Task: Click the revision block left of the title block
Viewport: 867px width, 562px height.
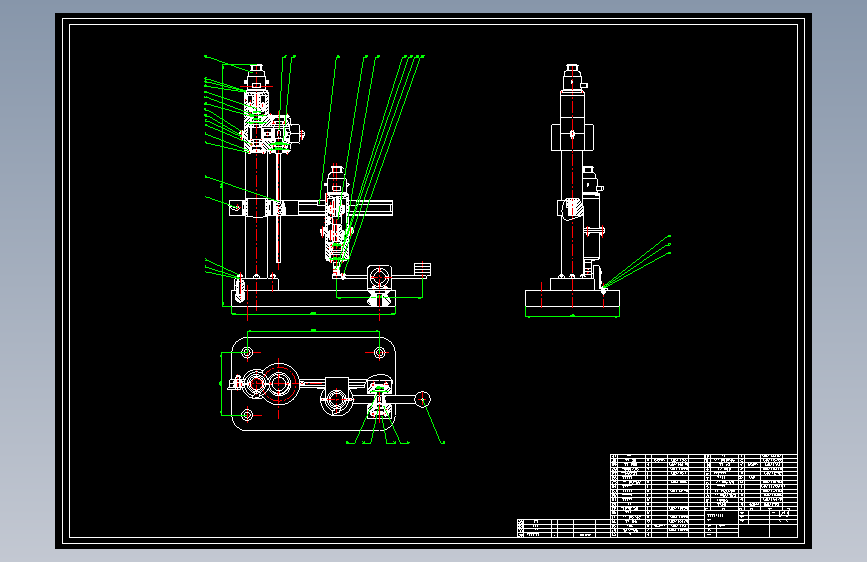Action: coord(563,528)
